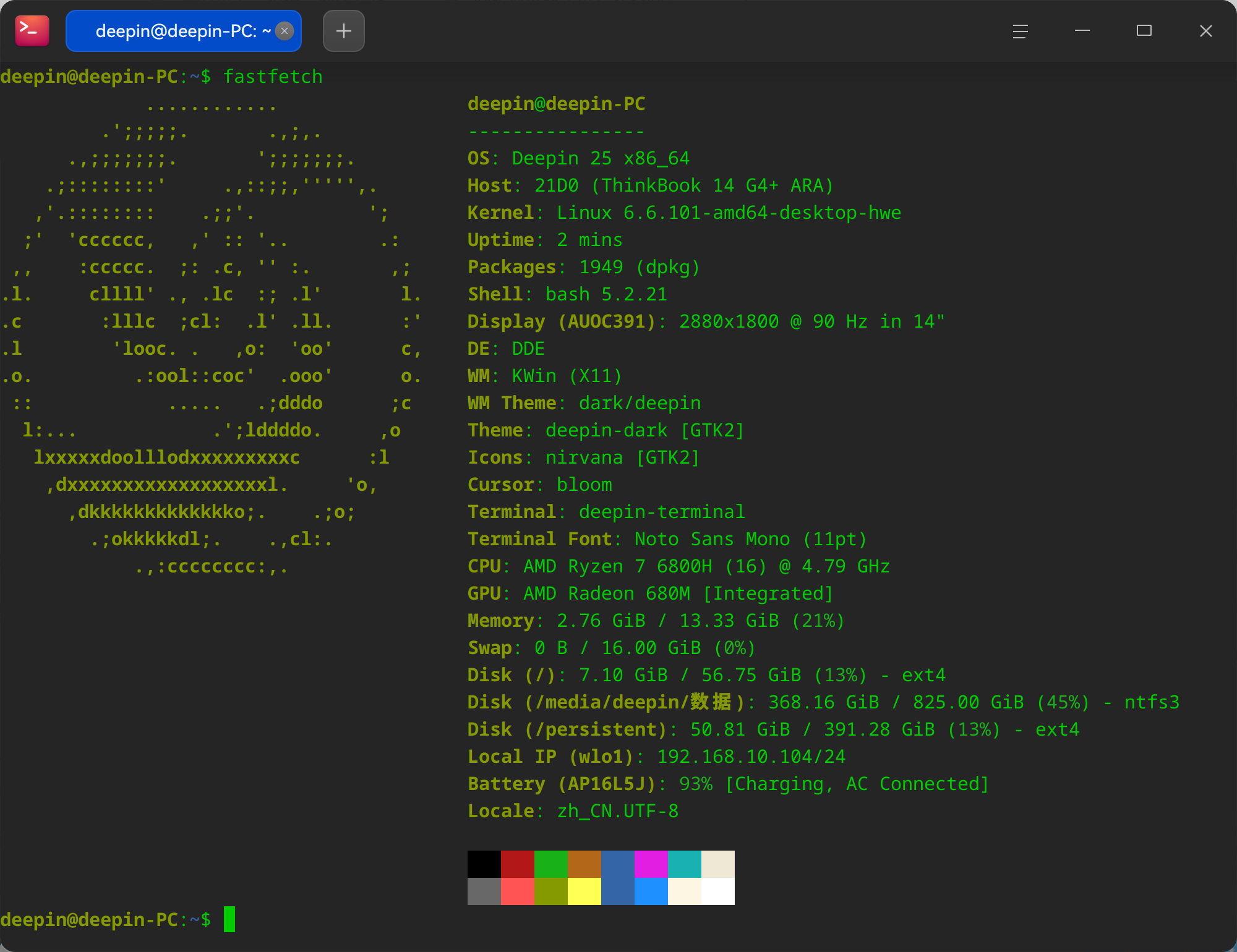Click the black color block
This screenshot has height=952, width=1237.
pyautogui.click(x=484, y=864)
